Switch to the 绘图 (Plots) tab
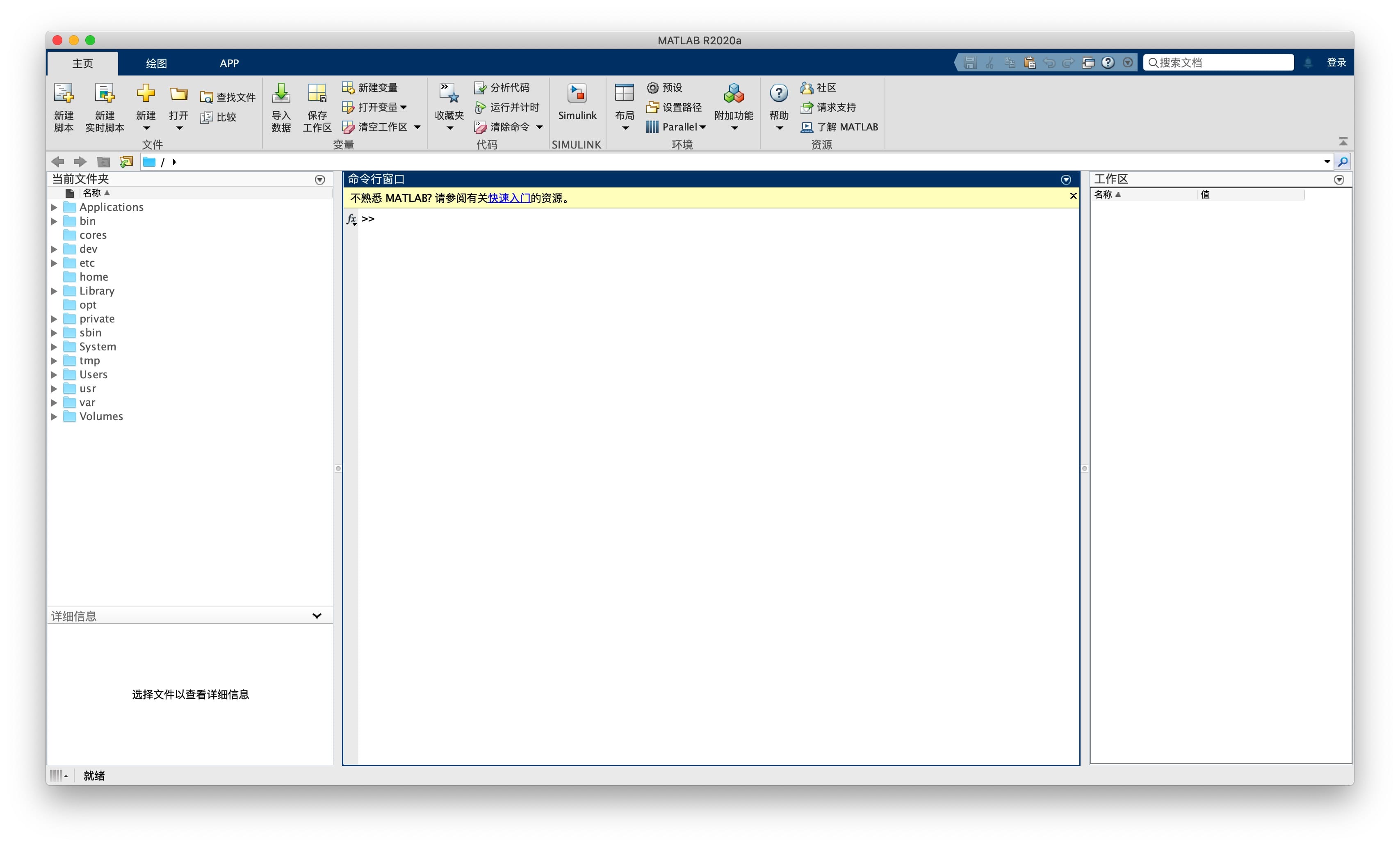The height and width of the screenshot is (846, 1400). pos(156,63)
